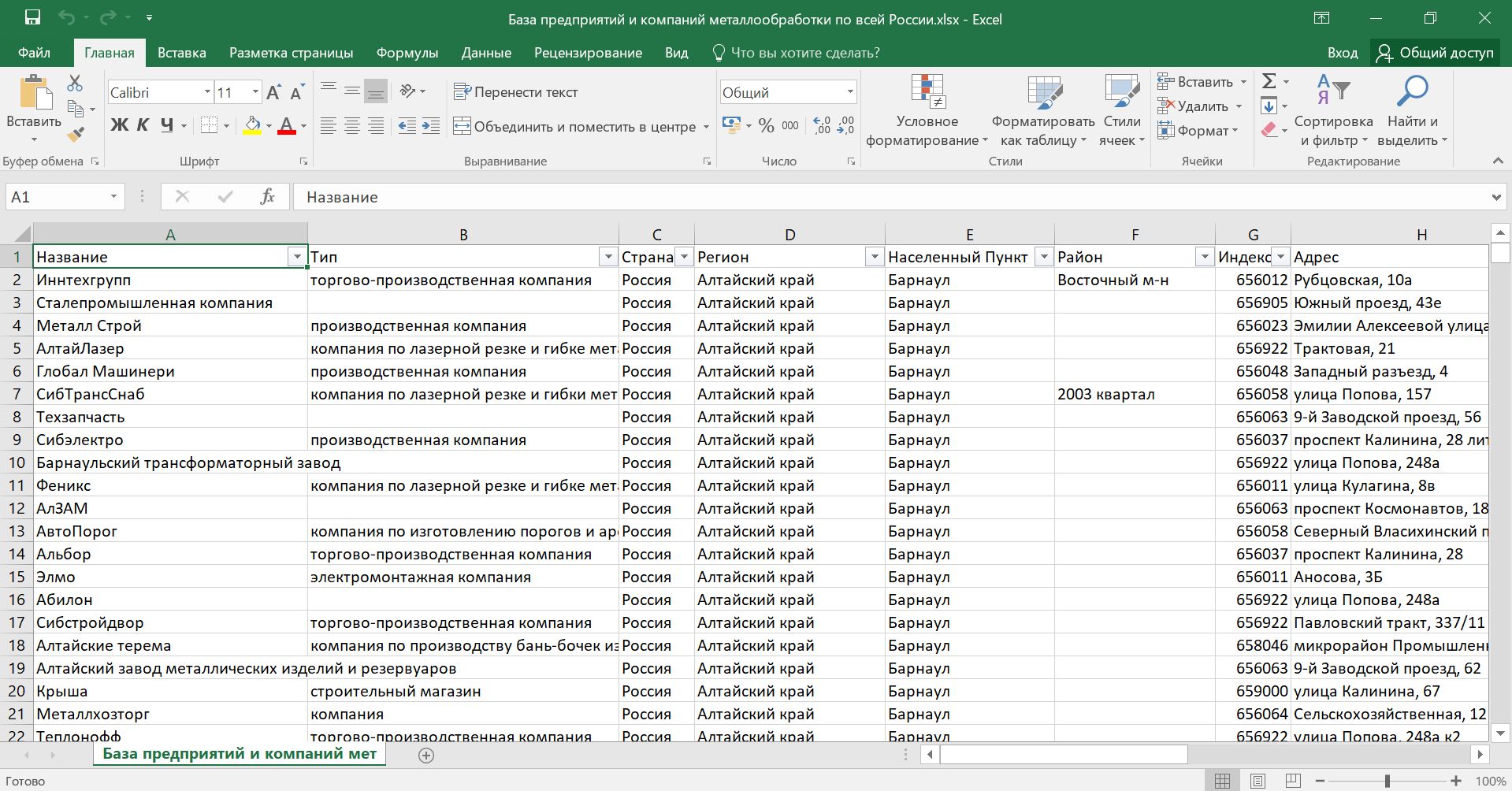Click the Format Painter brush icon
The image size is (1512, 791).
pyautogui.click(x=76, y=135)
